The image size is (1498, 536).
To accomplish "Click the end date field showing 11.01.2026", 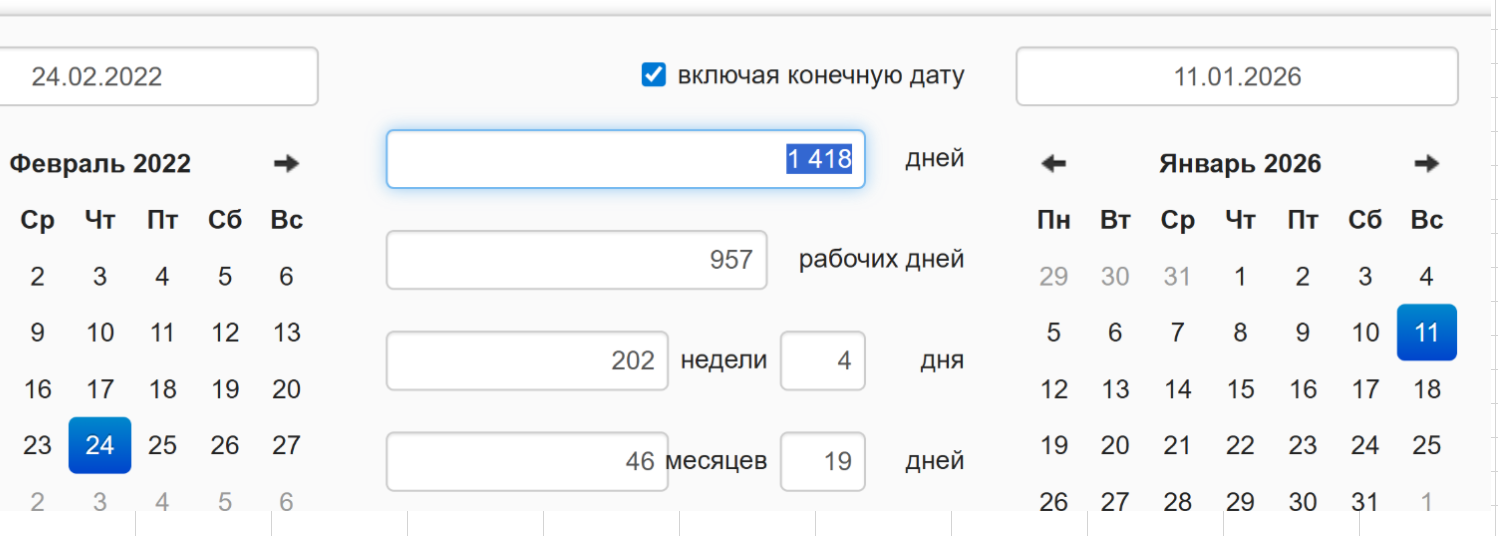I will coord(1236,77).
